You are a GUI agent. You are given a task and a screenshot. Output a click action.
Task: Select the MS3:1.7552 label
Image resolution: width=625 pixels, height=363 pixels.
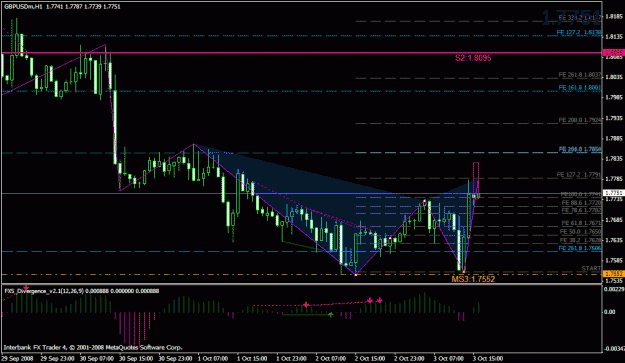(473, 279)
